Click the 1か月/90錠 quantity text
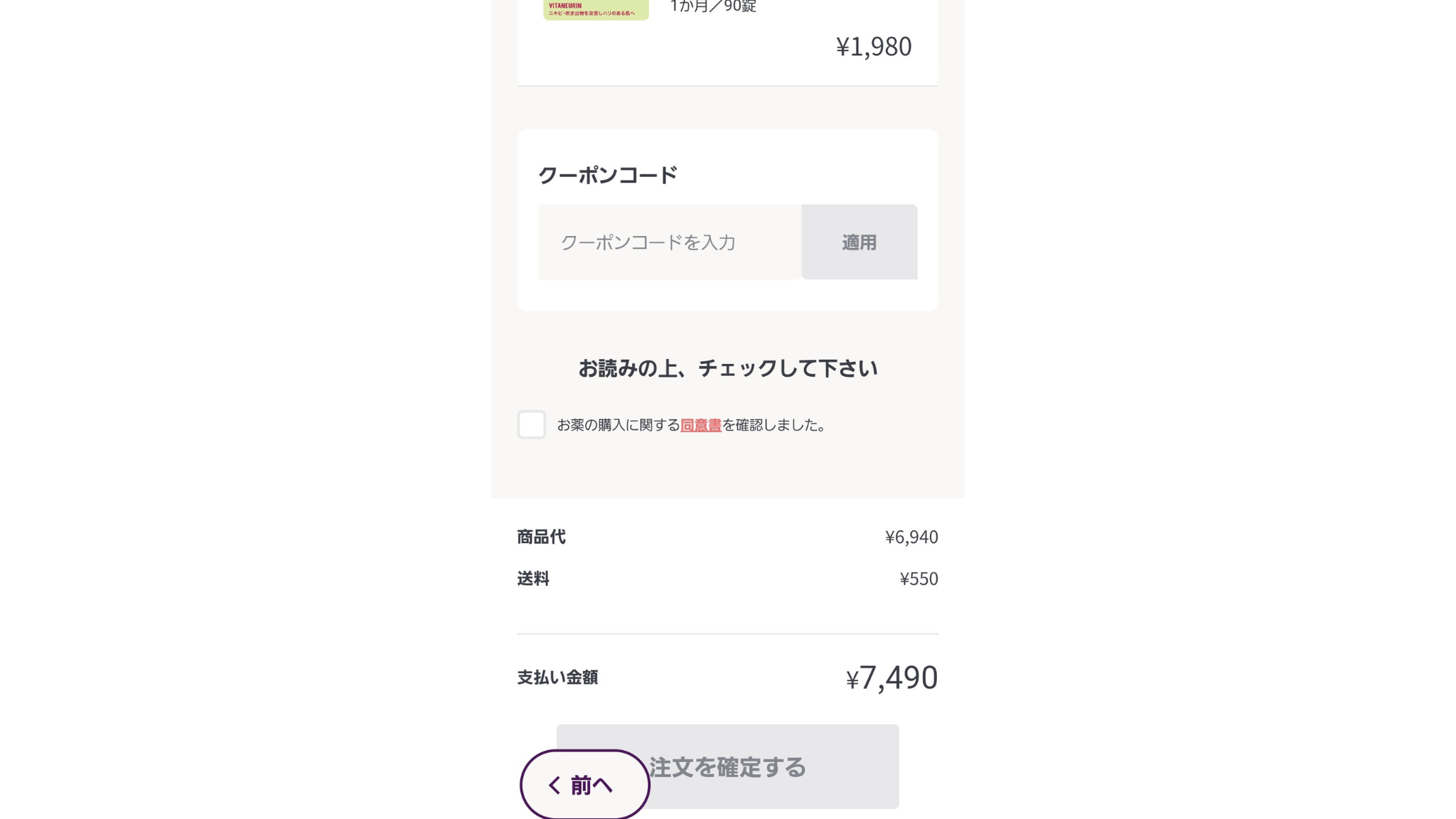 coord(713,6)
